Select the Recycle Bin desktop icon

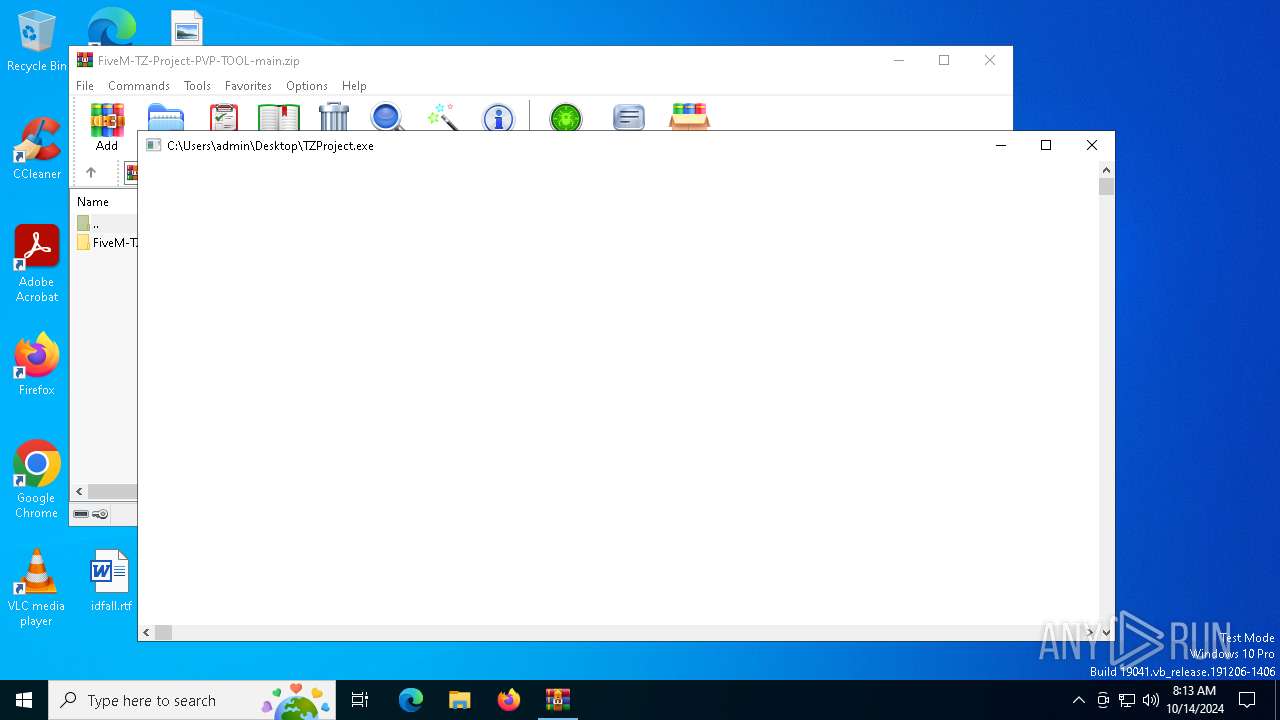(x=37, y=42)
